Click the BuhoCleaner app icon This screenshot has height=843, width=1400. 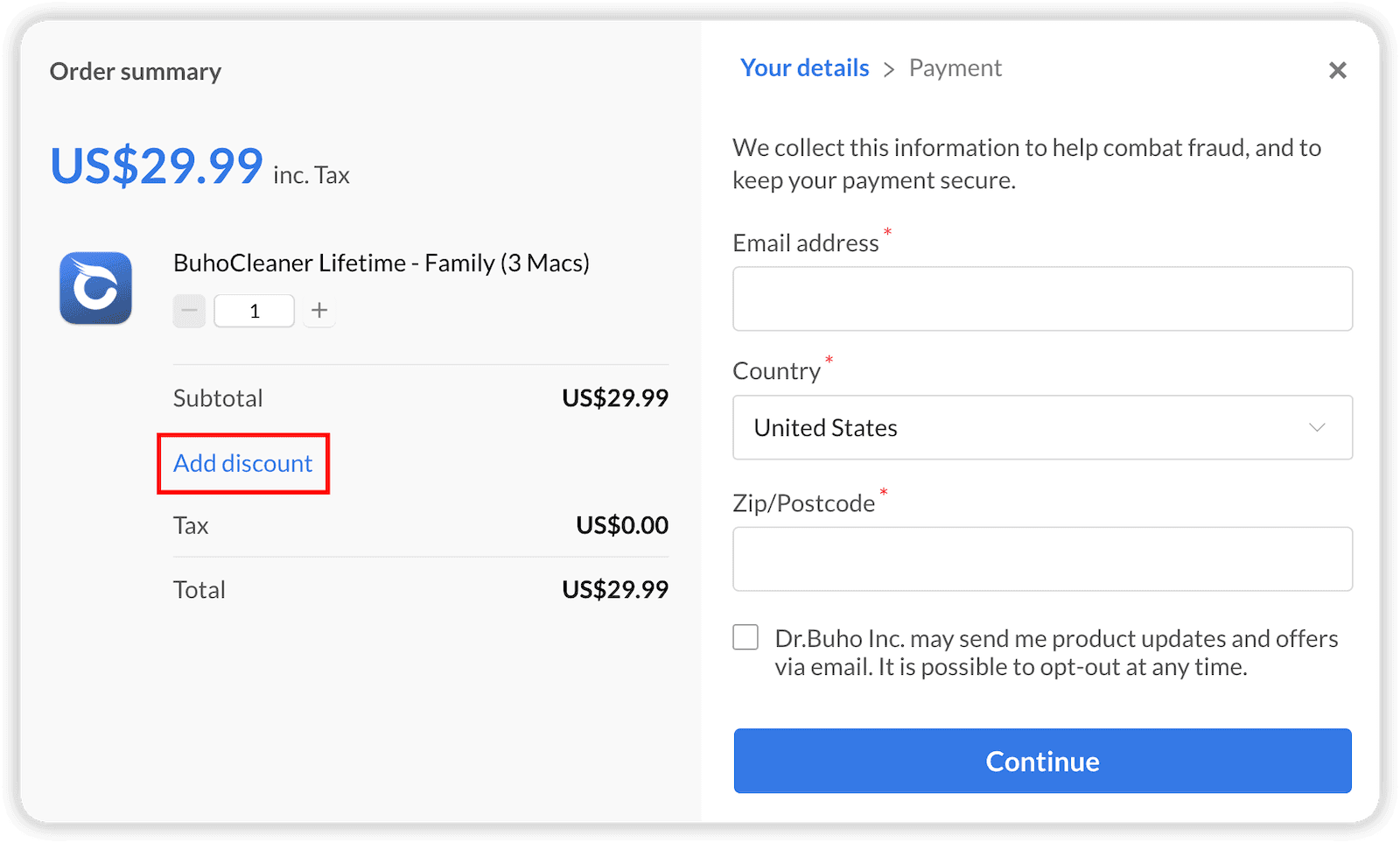[95, 288]
